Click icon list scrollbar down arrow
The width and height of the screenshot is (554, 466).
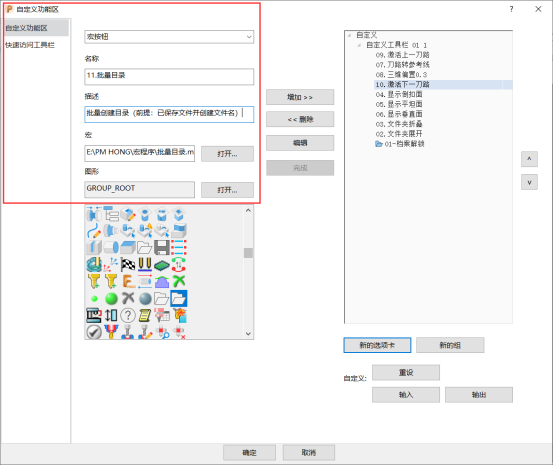(248, 334)
